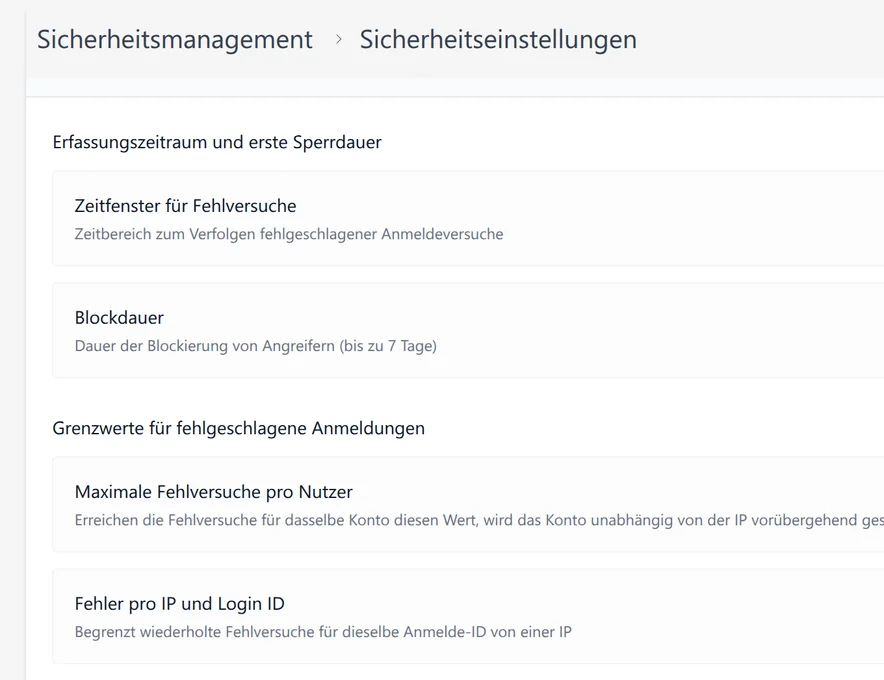
Task: Click the Sicherheitseinstellungen breadcrumb title
Action: tap(498, 39)
